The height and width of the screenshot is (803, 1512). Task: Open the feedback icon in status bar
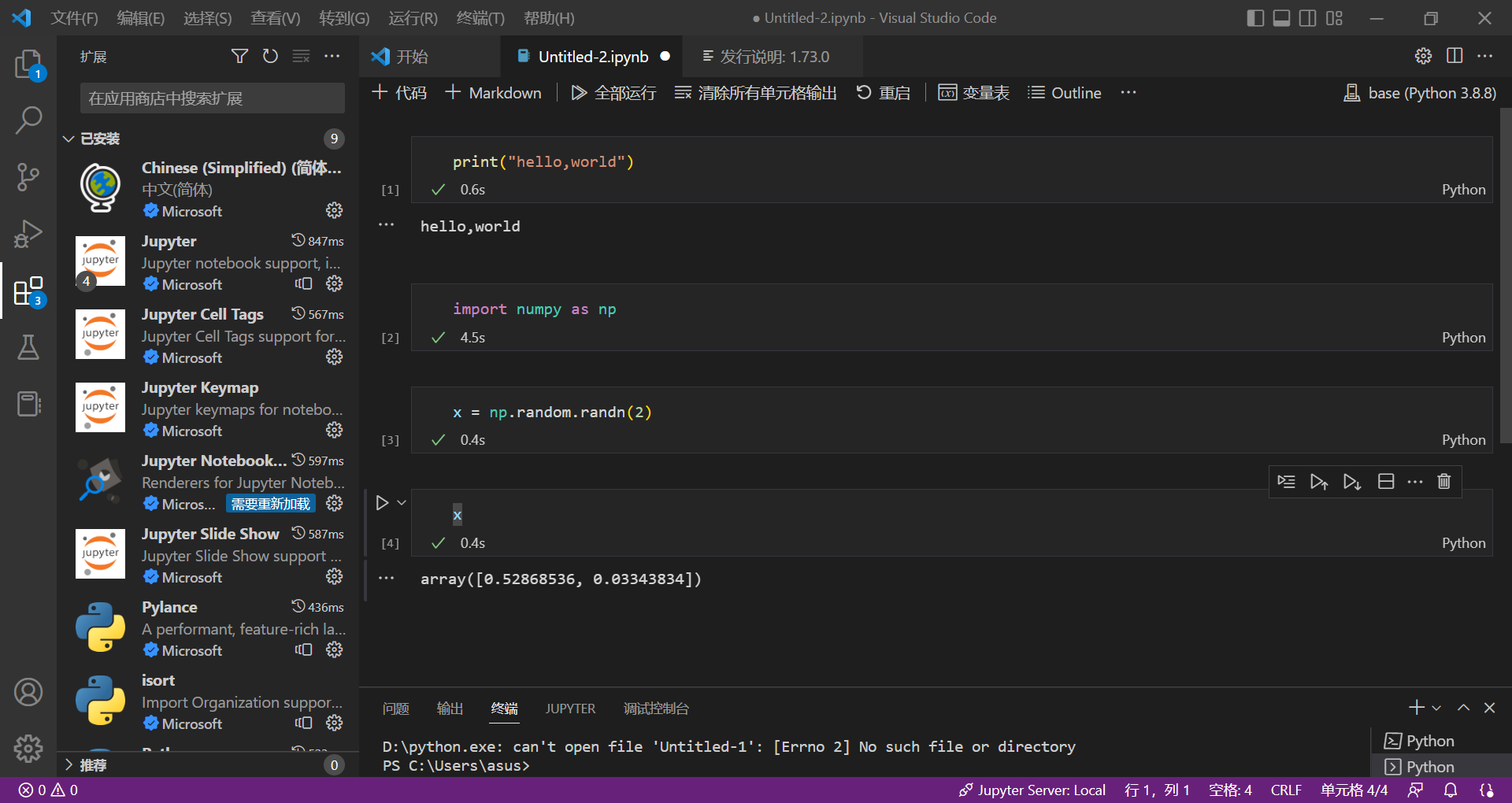[x=1415, y=790]
